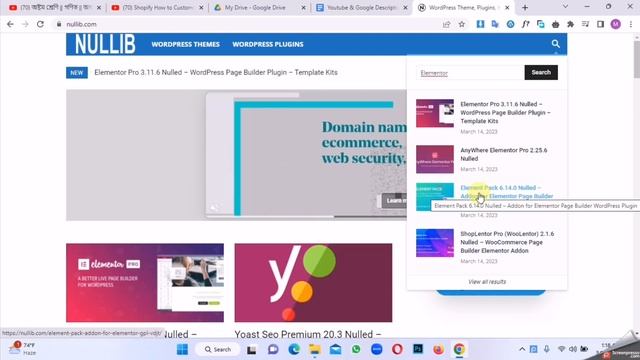640x360 pixels.
Task: Click the Elementor Pro post card image
Action: pos(145,283)
